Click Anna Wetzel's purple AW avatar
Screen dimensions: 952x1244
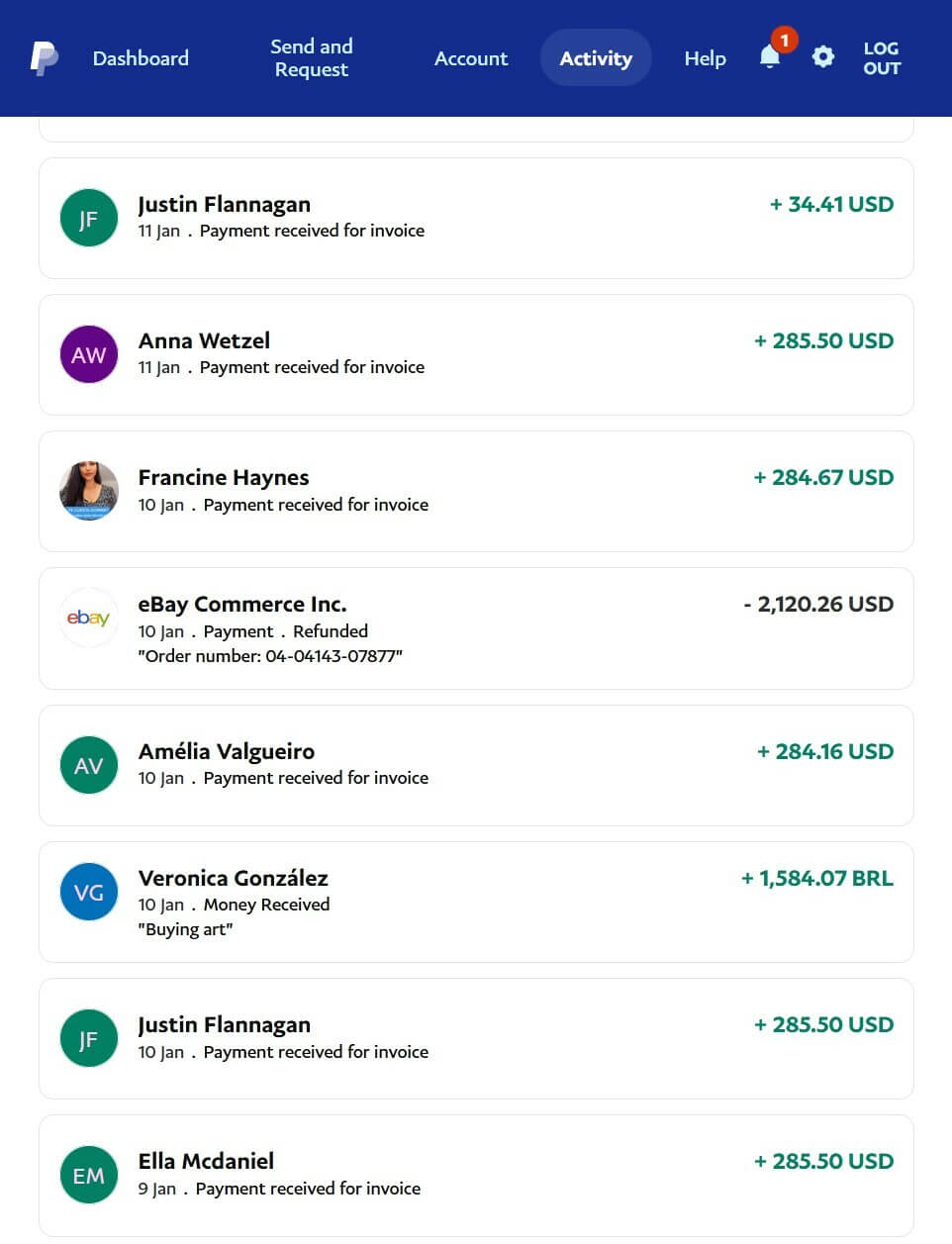pos(88,354)
